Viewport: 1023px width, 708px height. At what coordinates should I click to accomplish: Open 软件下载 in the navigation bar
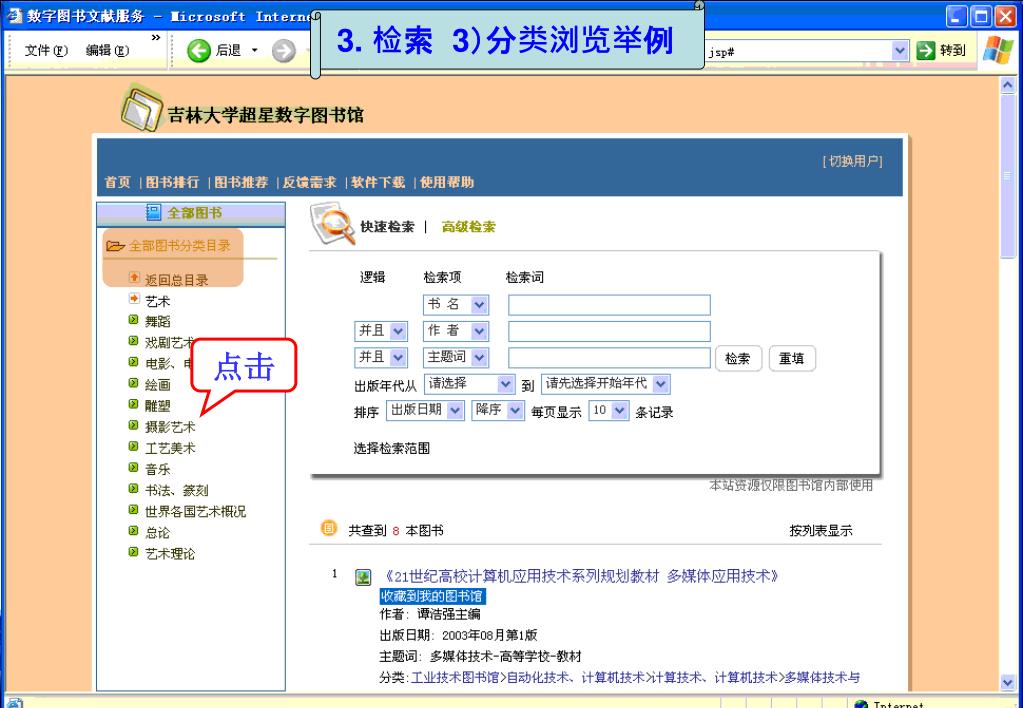pyautogui.click(x=378, y=182)
